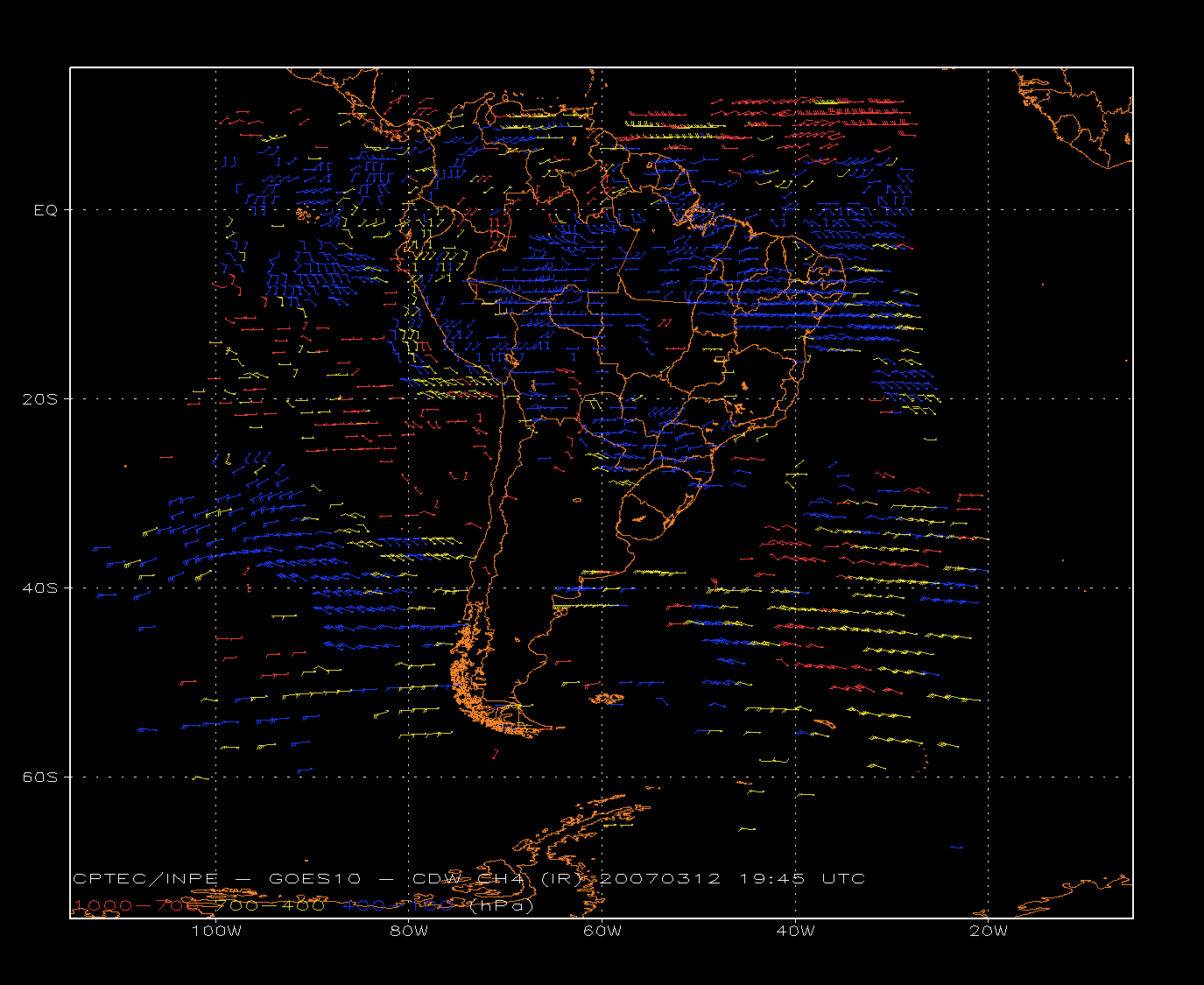Image resolution: width=1204 pixels, height=985 pixels.
Task: Click the GOES10 text in caption
Action: [x=315, y=878]
